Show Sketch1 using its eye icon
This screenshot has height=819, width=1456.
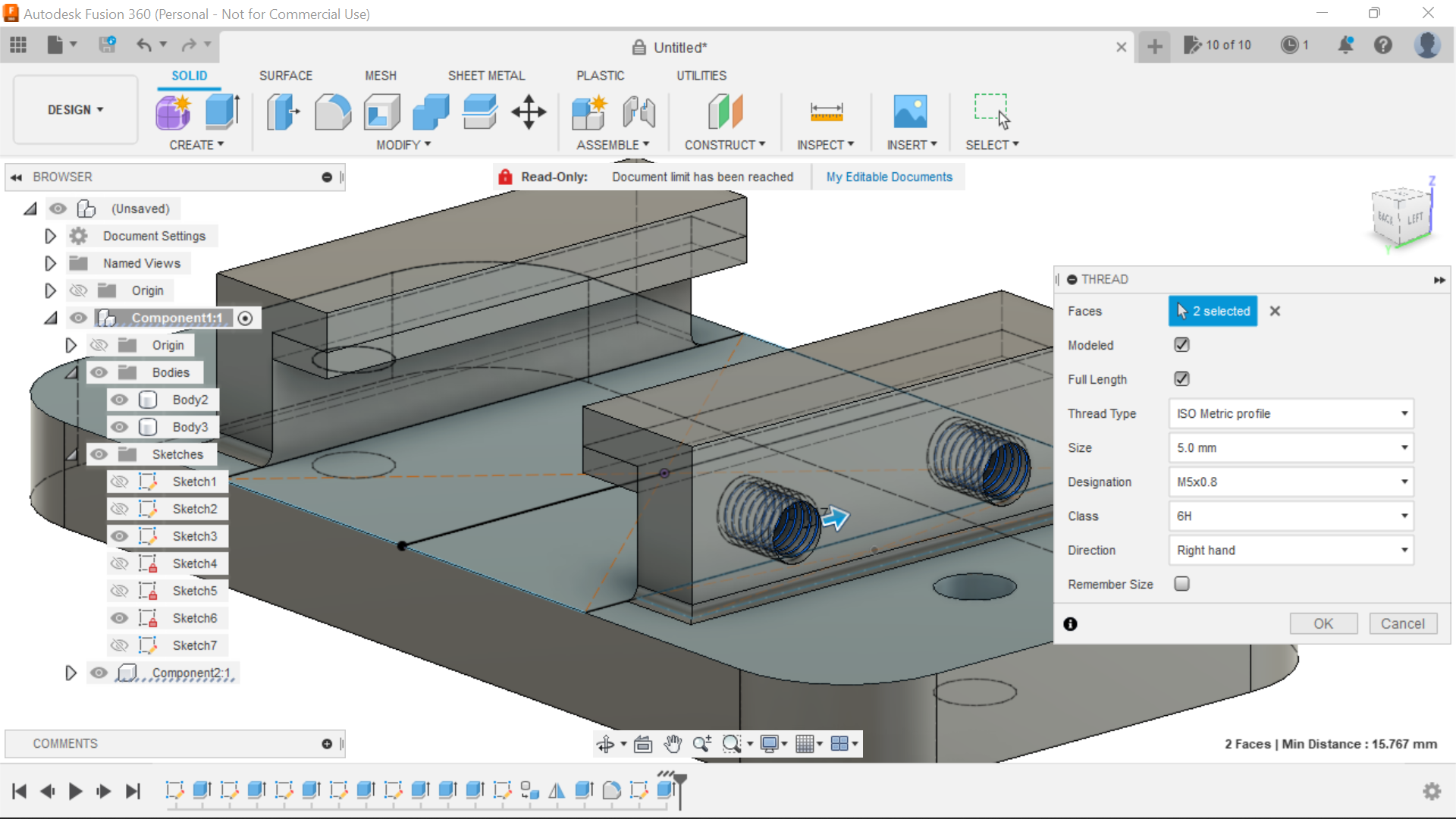[x=119, y=482]
